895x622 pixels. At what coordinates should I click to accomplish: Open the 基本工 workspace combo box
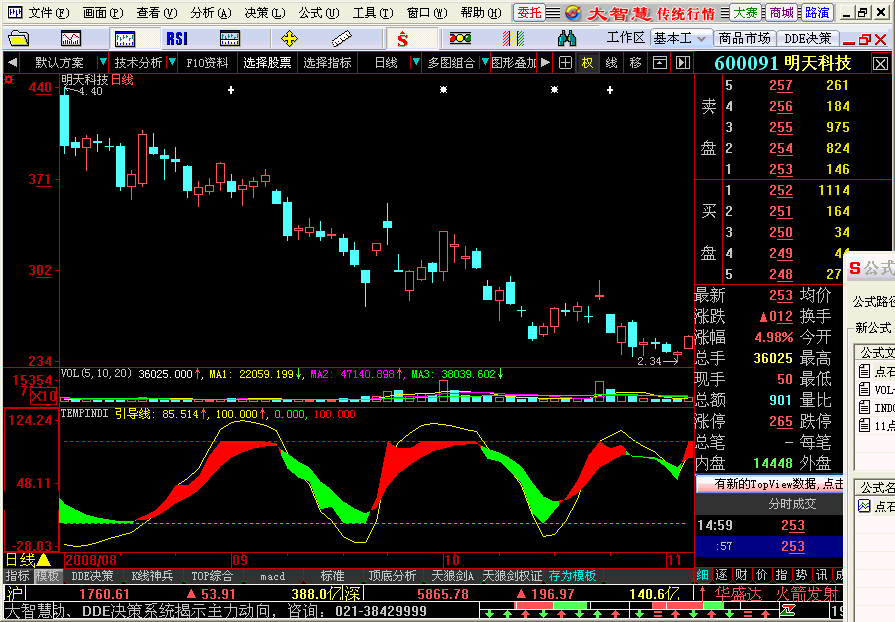click(x=681, y=39)
